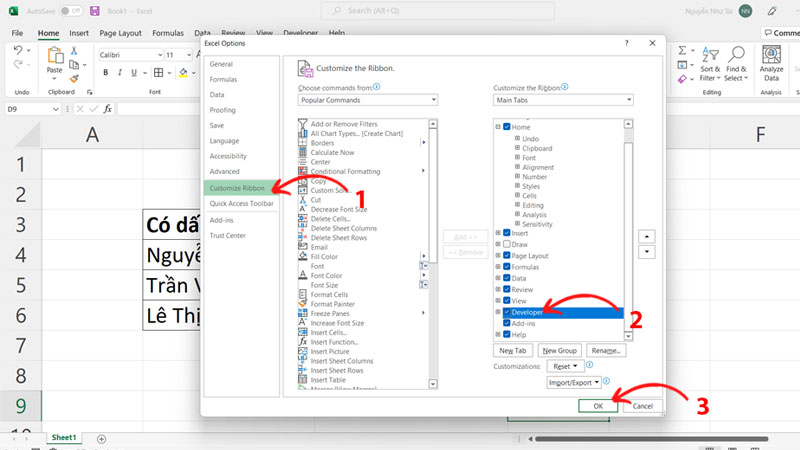This screenshot has height=450, width=800.
Task: Click the New Tab button
Action: (513, 351)
